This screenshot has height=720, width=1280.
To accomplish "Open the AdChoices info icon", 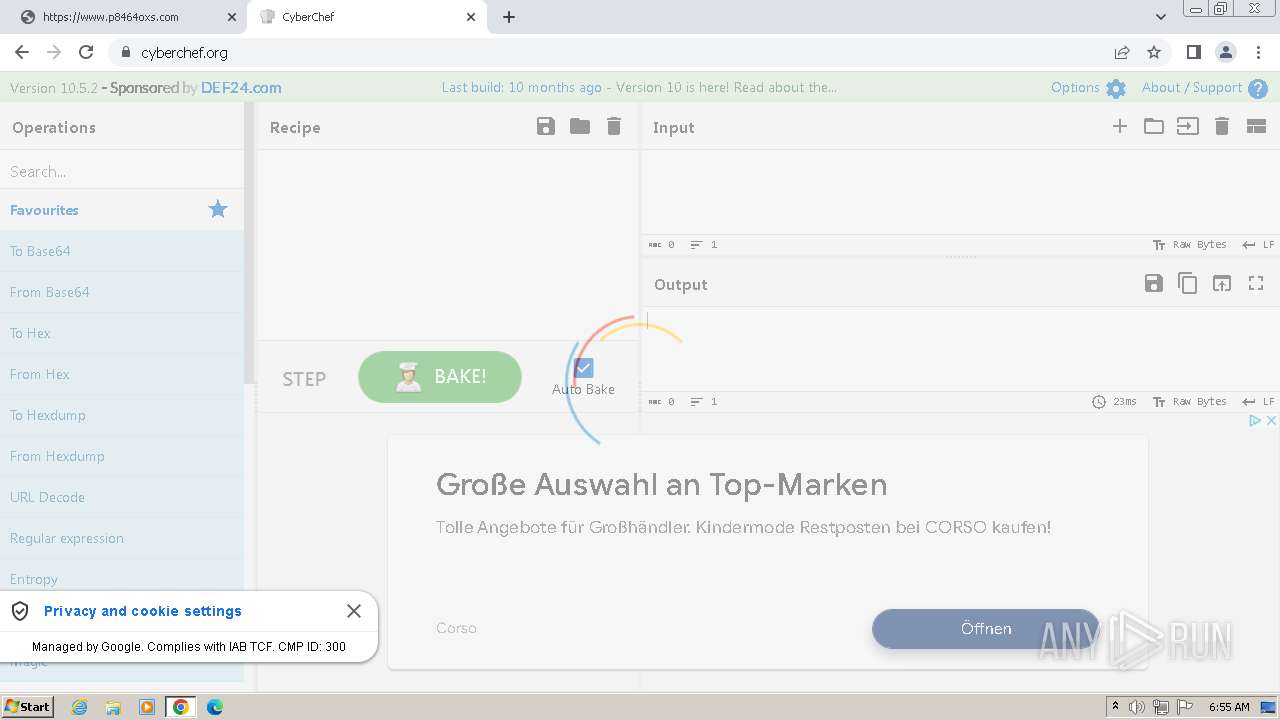I will pos(1254,421).
